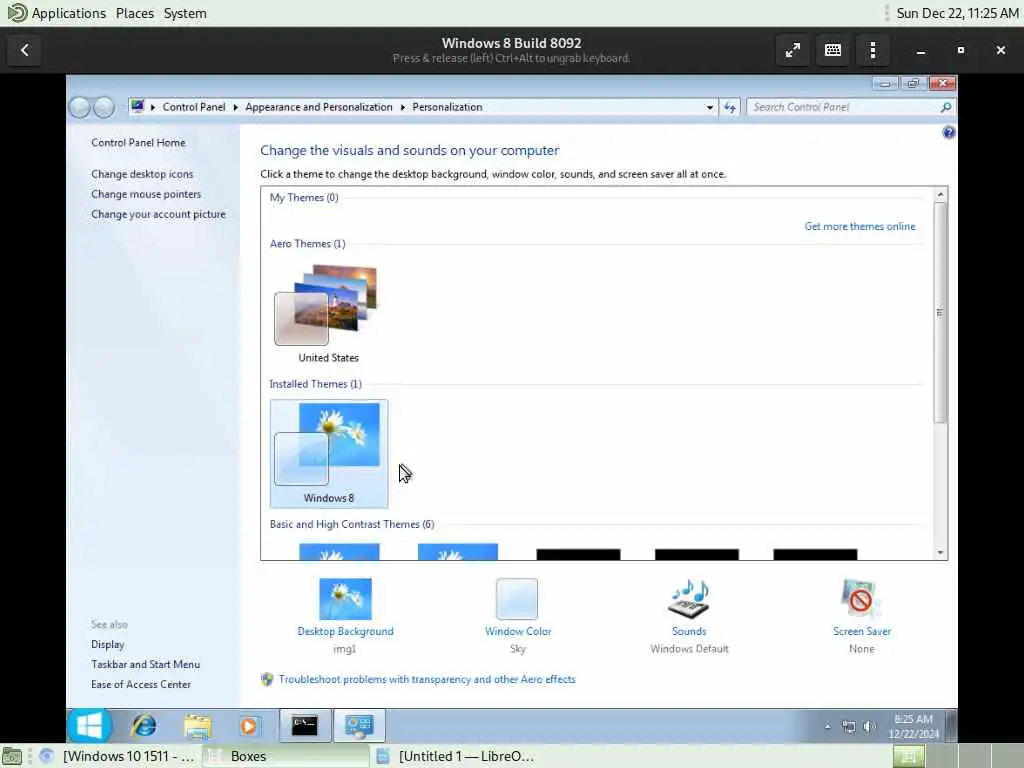This screenshot has height=768, width=1024.
Task: Open the Places menu
Action: [135, 13]
